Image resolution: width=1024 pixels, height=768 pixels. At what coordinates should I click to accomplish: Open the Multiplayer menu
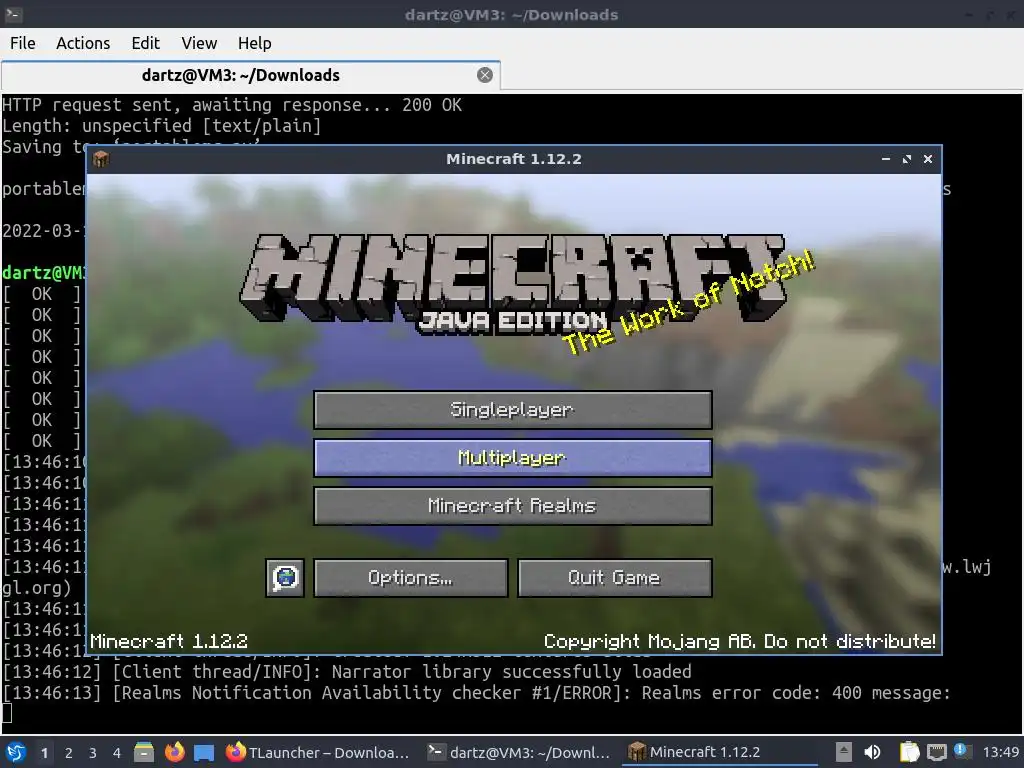point(513,457)
